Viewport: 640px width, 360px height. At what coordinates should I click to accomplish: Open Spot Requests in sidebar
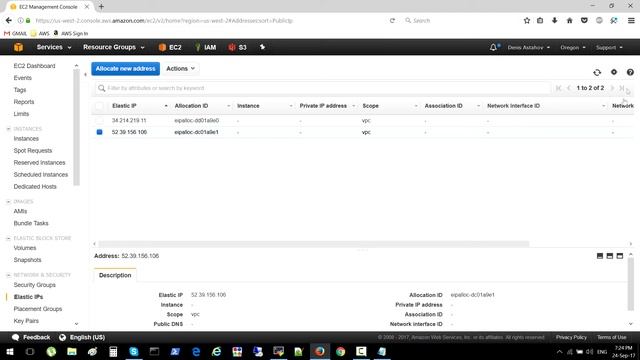(33, 151)
